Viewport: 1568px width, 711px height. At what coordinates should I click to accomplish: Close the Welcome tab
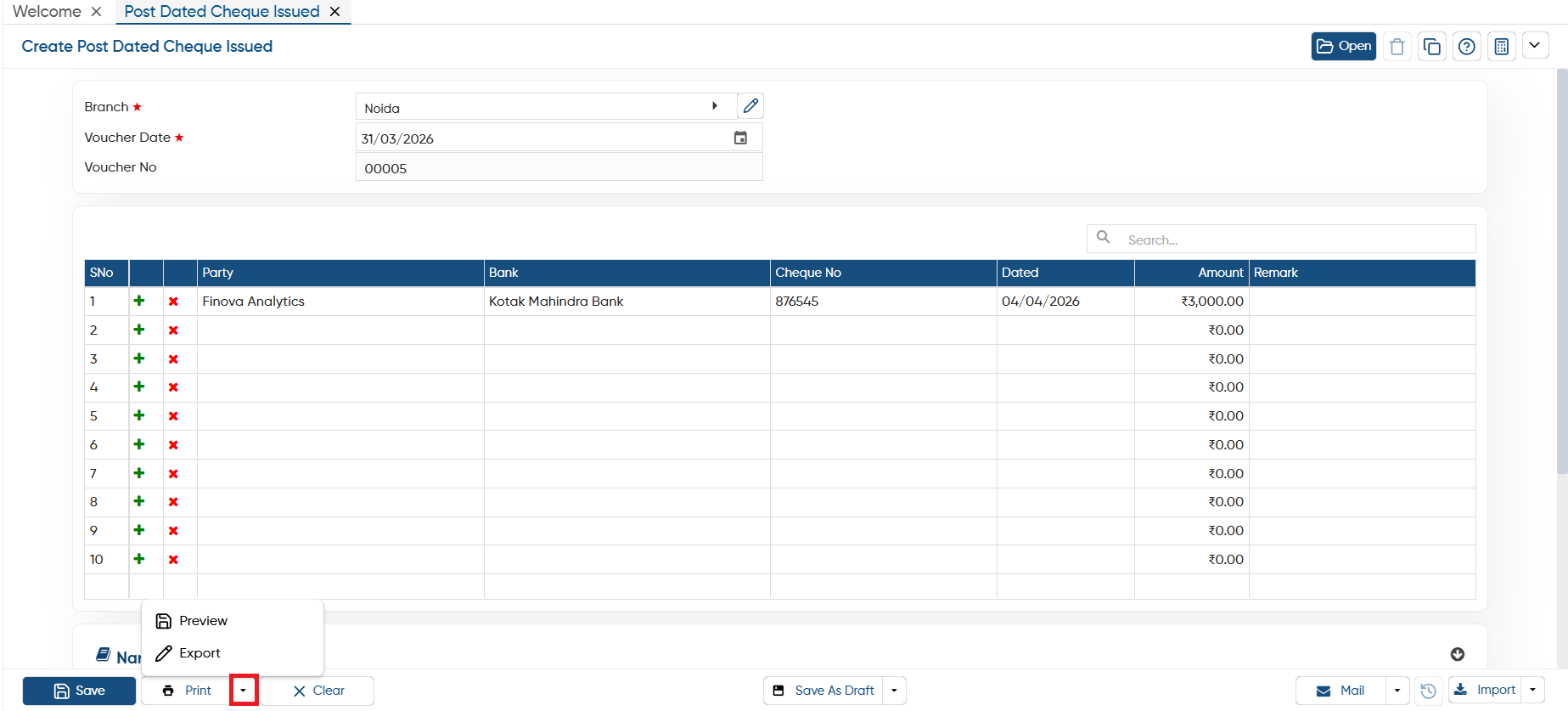(x=96, y=12)
